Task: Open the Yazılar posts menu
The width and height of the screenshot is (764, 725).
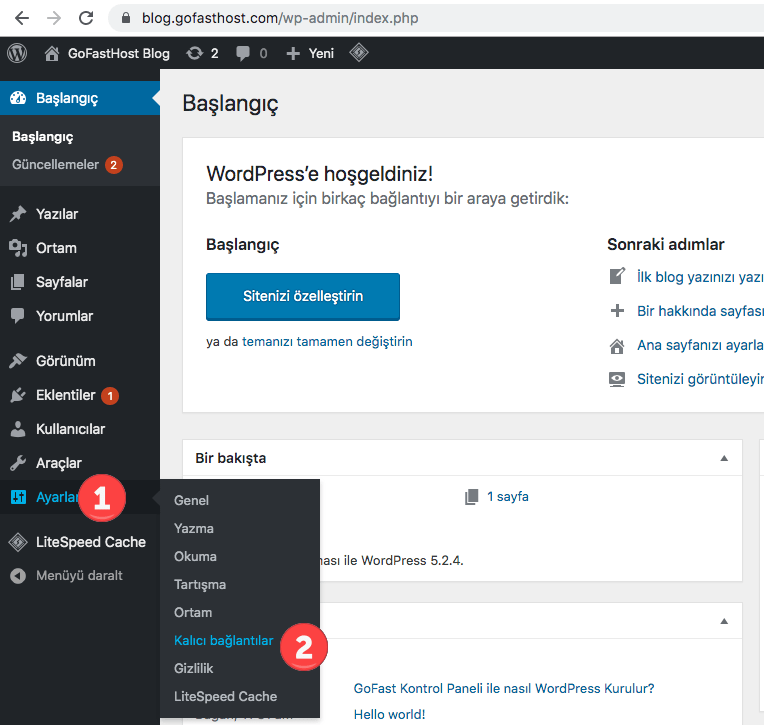Action: [x=57, y=213]
